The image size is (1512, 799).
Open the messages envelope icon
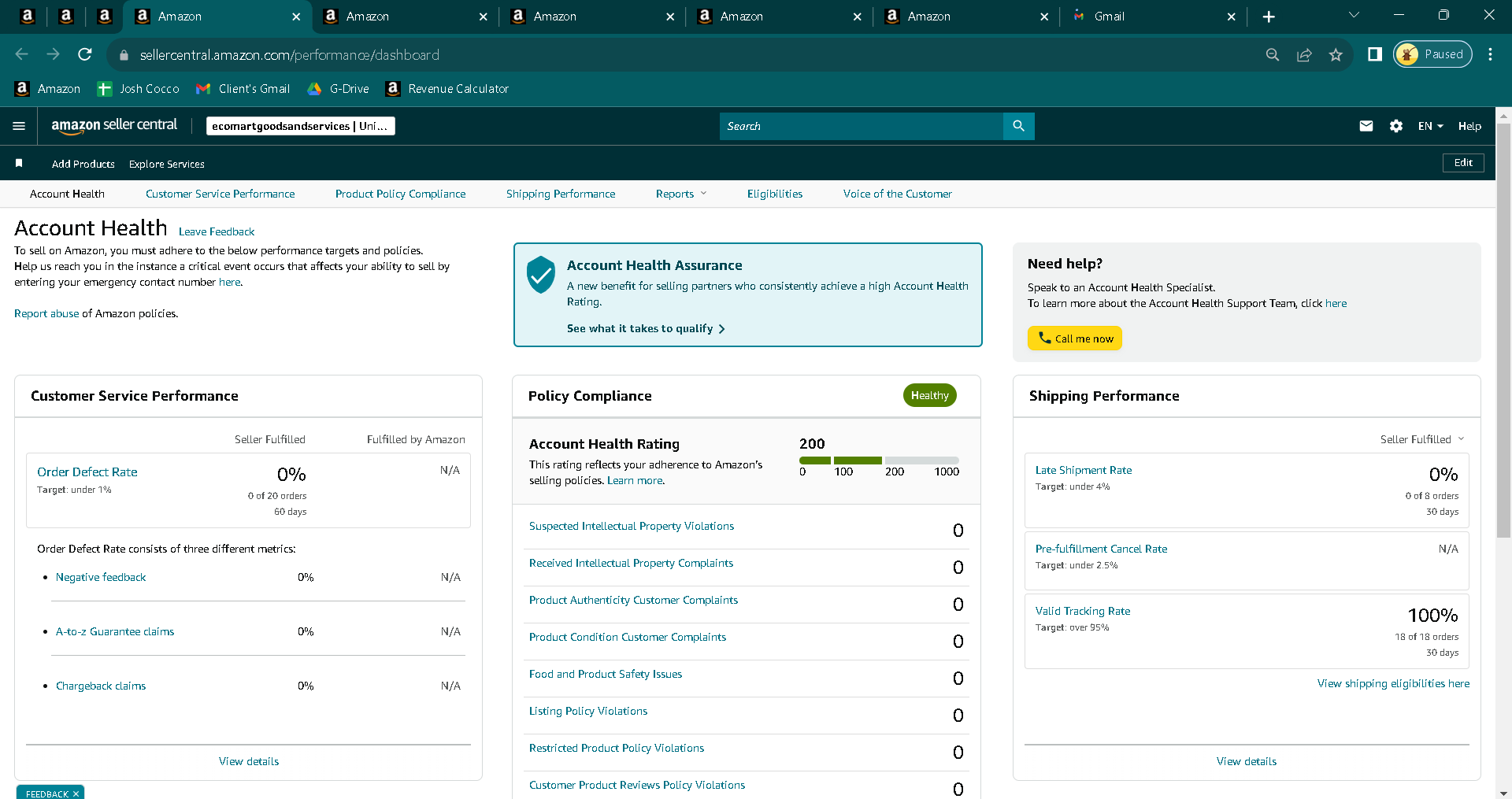pyautogui.click(x=1366, y=126)
